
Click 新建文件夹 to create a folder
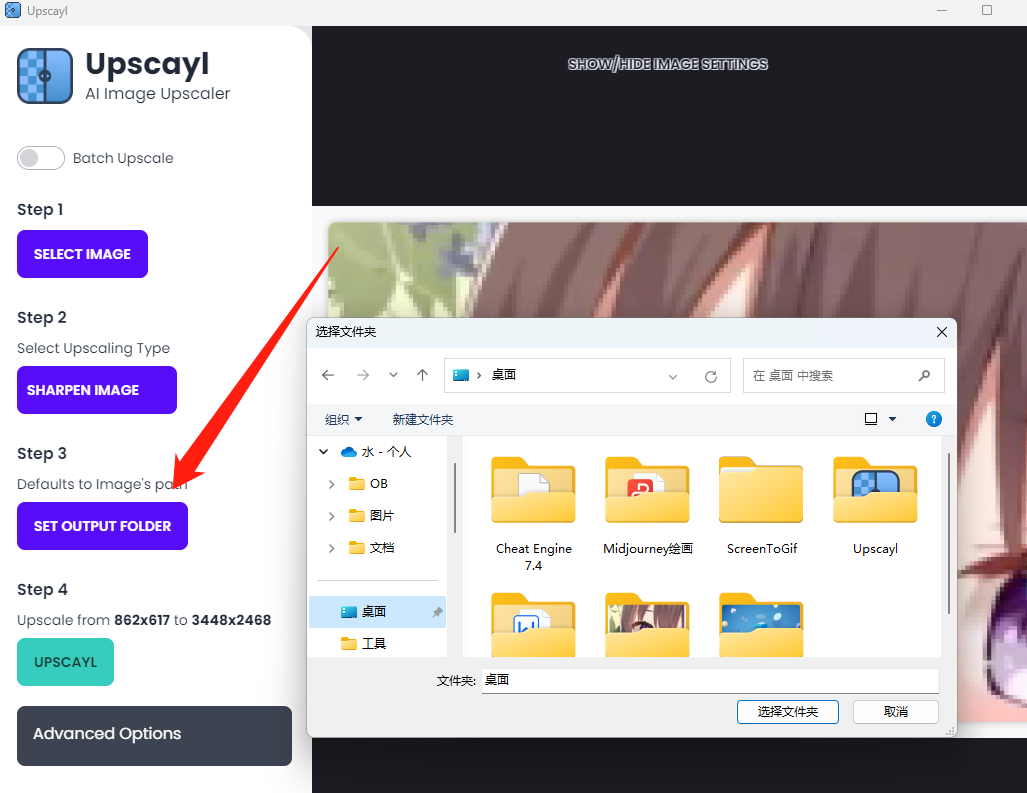tap(422, 420)
